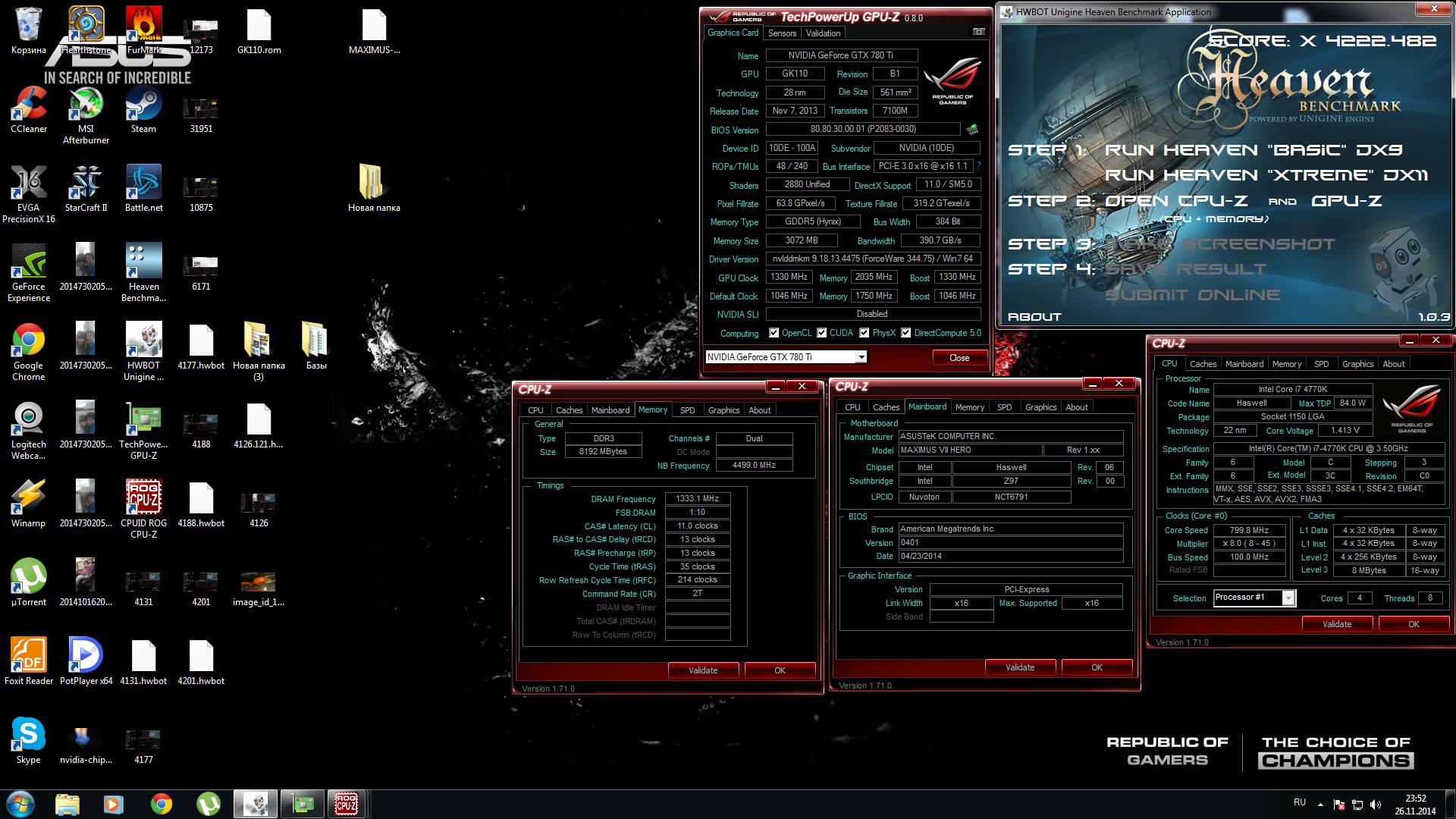Viewport: 1456px width, 819px height.
Task: Launch Foxit Reader desktop icon
Action: pyautogui.click(x=29, y=661)
